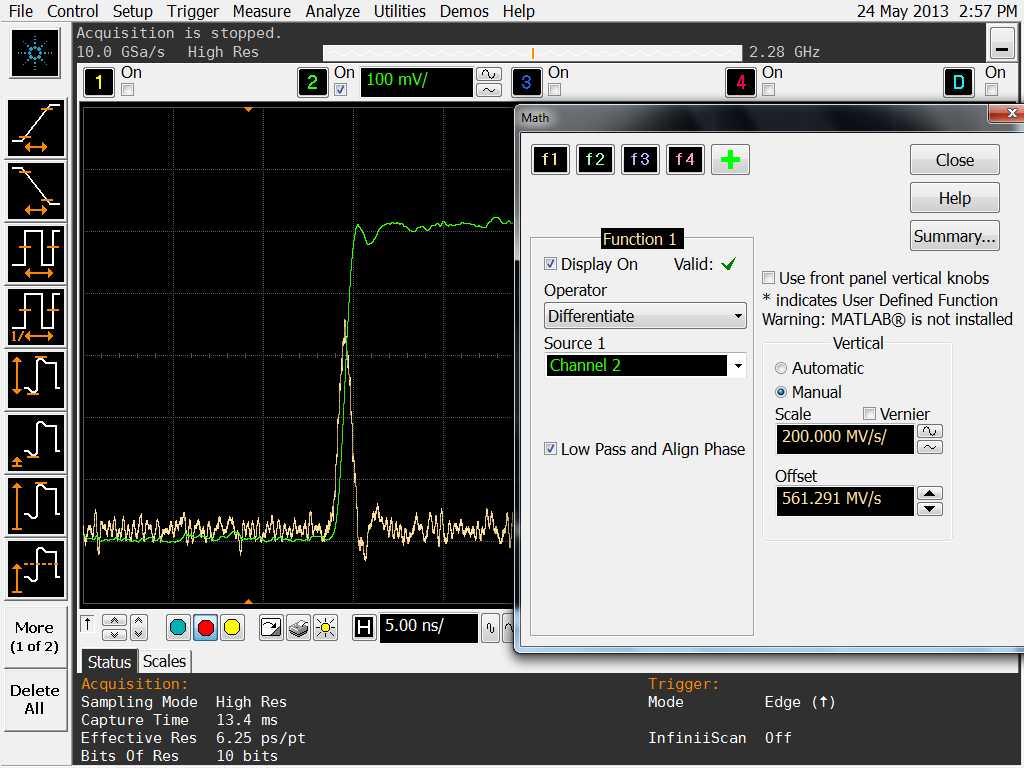Toggle channel 1 On checkbox

[x=127, y=90]
